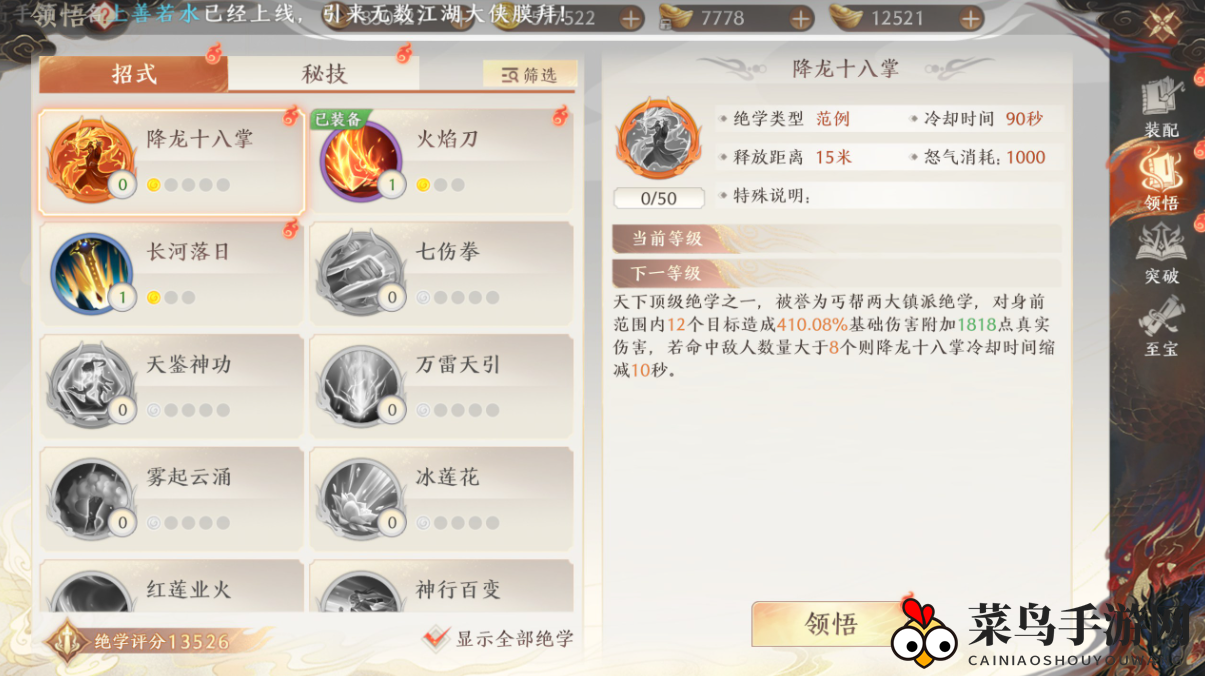Select the 万雷天引 lightning skill icon
Screen dimensions: 1205x676
[x=358, y=387]
